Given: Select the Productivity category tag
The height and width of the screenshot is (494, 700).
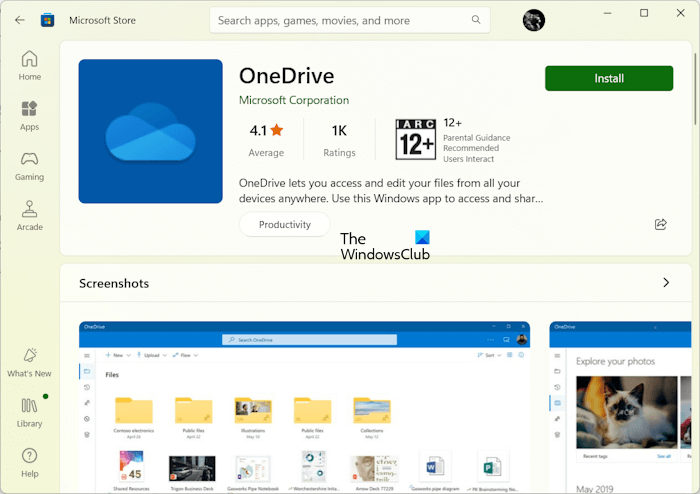Looking at the screenshot, I should point(285,224).
